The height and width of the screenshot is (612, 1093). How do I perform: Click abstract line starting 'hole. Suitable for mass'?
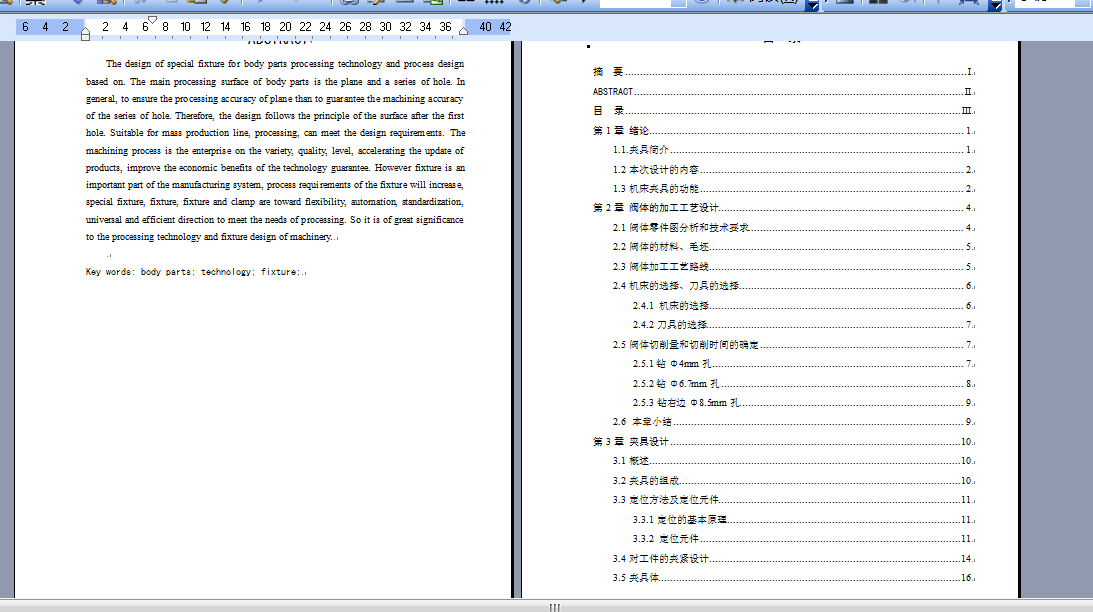pos(275,133)
